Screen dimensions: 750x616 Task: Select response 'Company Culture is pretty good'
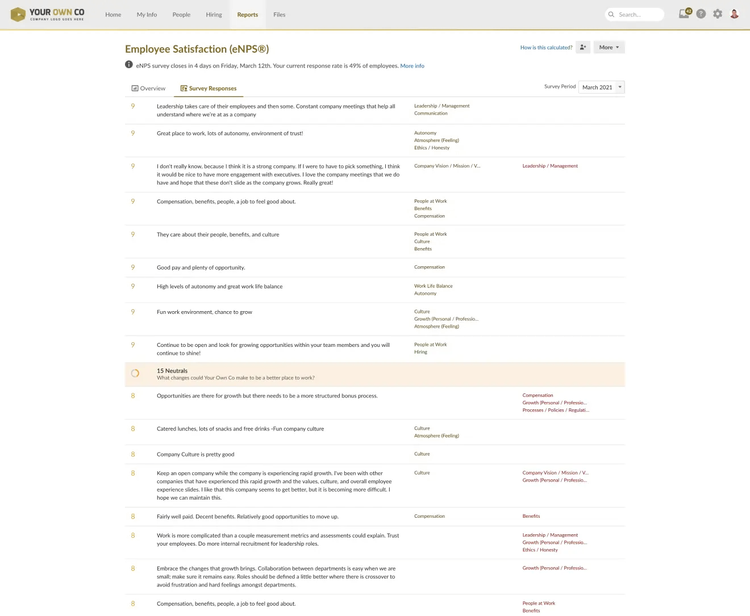pos(375,454)
